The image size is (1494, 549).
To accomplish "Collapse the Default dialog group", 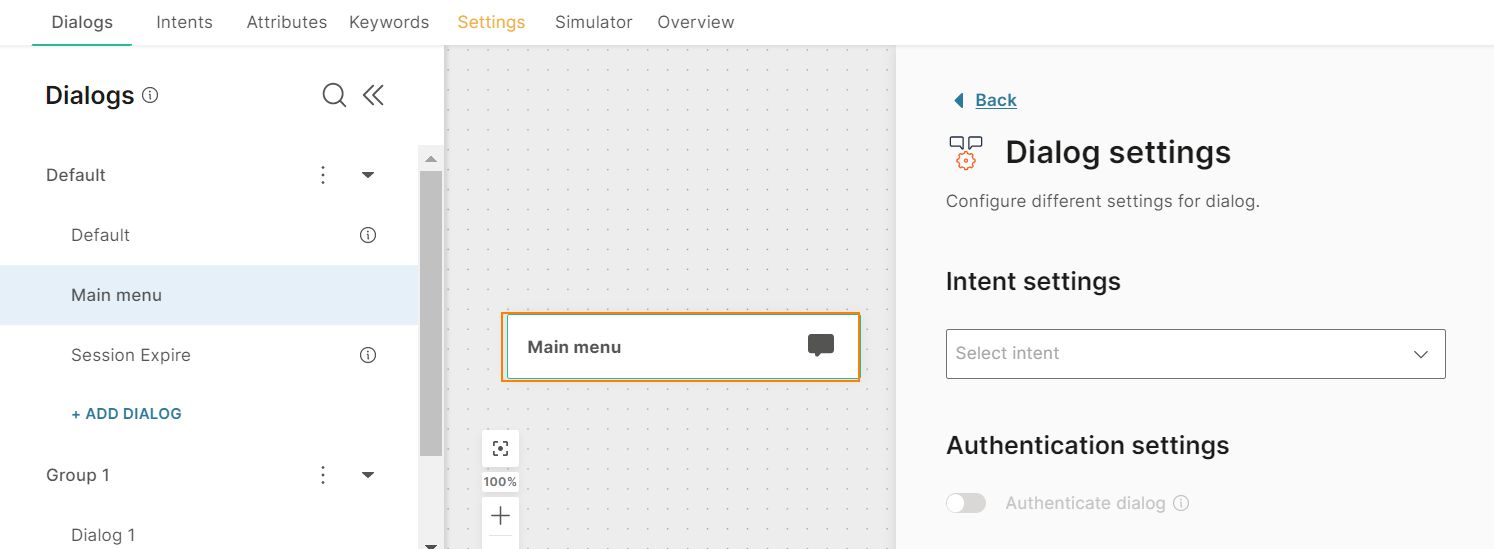I will pos(368,175).
